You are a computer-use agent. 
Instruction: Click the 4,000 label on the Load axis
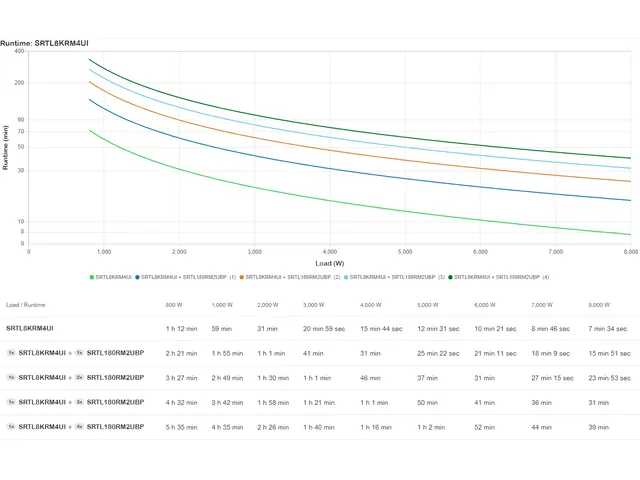click(x=329, y=252)
